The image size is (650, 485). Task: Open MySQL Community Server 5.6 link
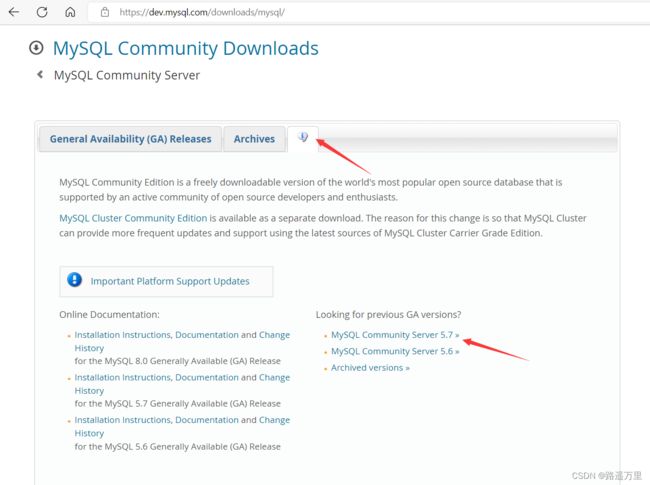tap(395, 351)
